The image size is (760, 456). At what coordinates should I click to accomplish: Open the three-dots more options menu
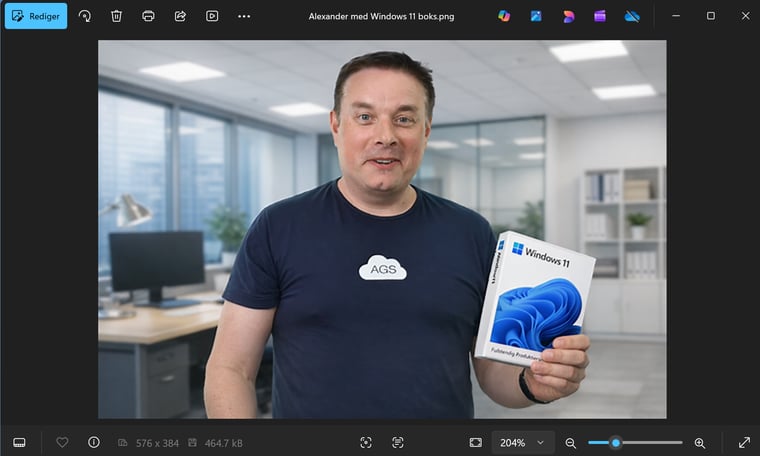click(244, 16)
